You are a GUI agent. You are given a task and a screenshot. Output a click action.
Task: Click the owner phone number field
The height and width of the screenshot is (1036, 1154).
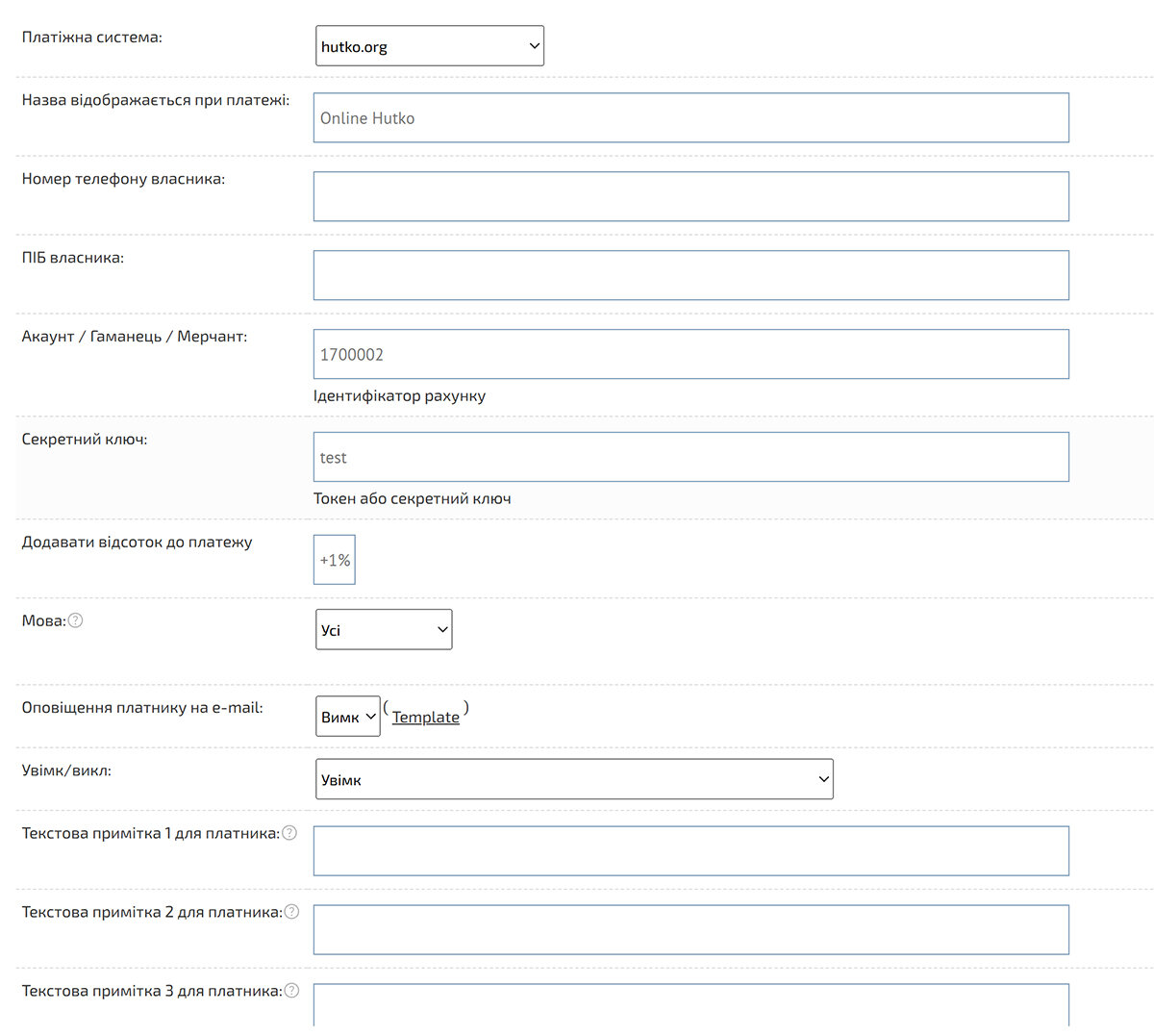(690, 197)
